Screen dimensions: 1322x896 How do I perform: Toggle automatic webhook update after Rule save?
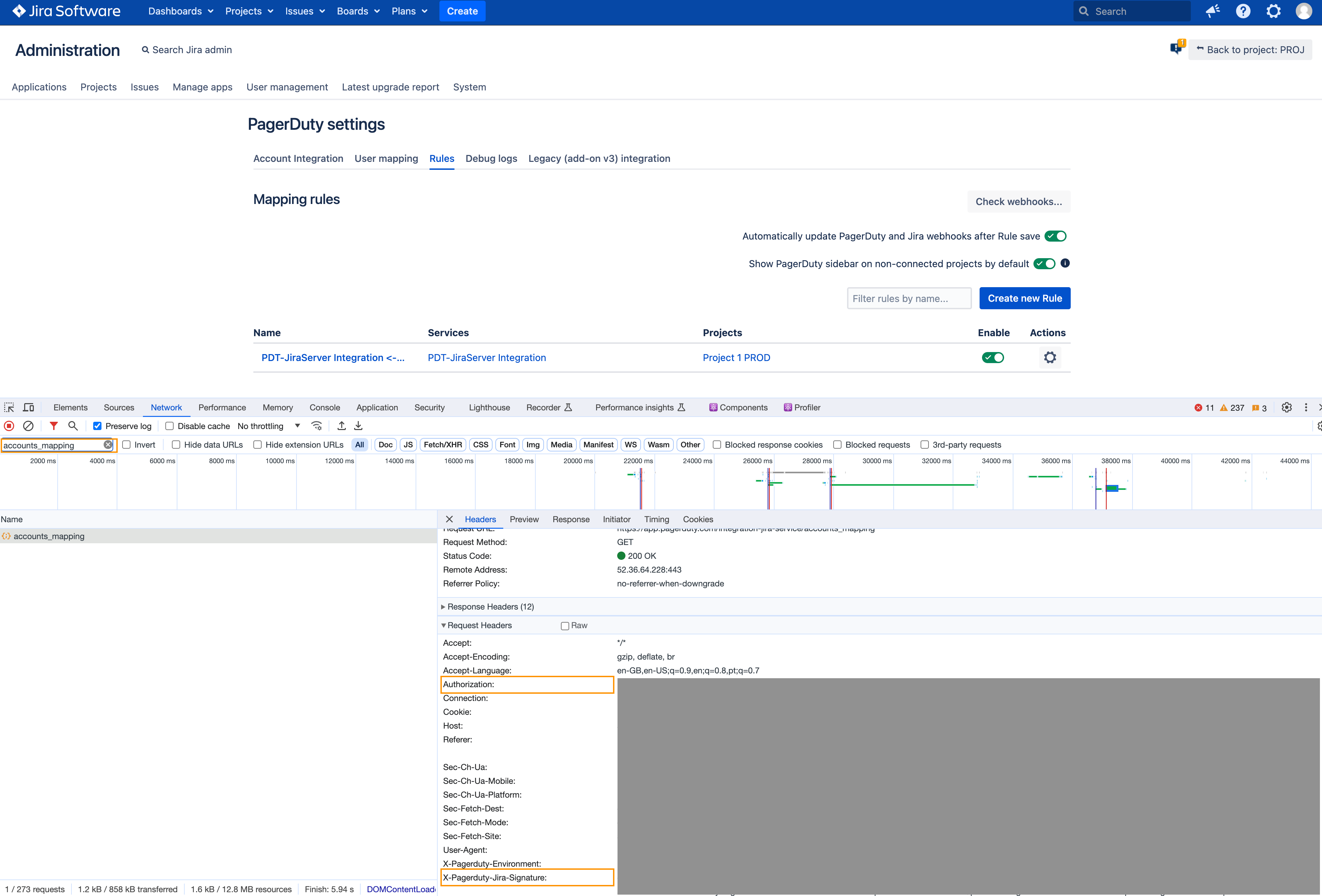click(x=1055, y=236)
